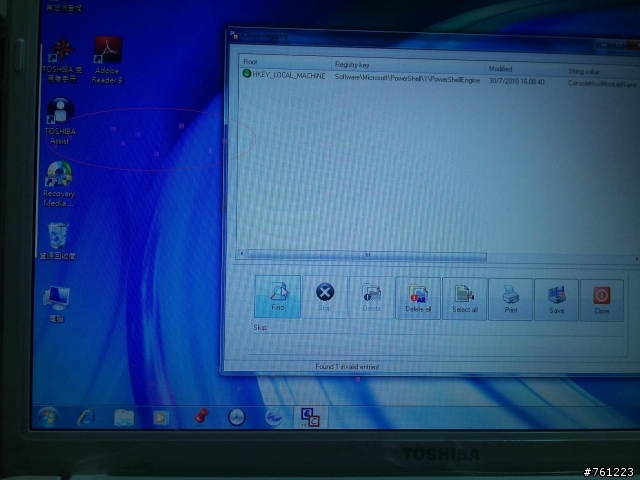Open the Recycle Bin desktop icon

click(58, 241)
